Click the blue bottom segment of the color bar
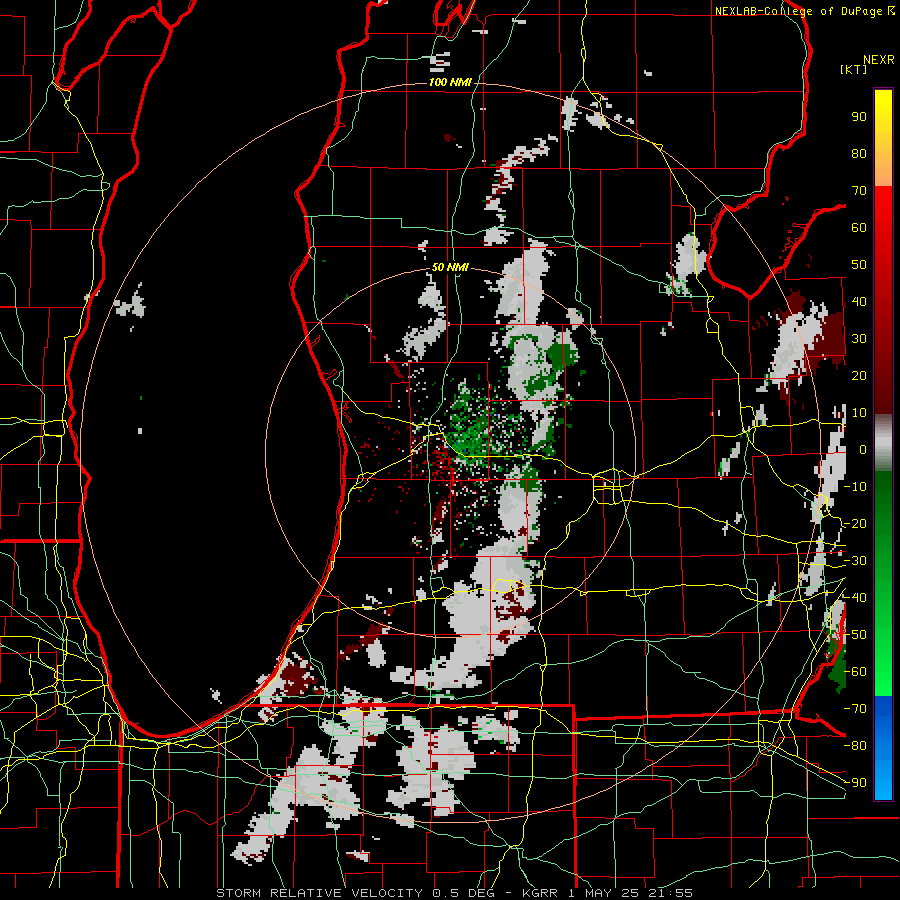 [883, 748]
